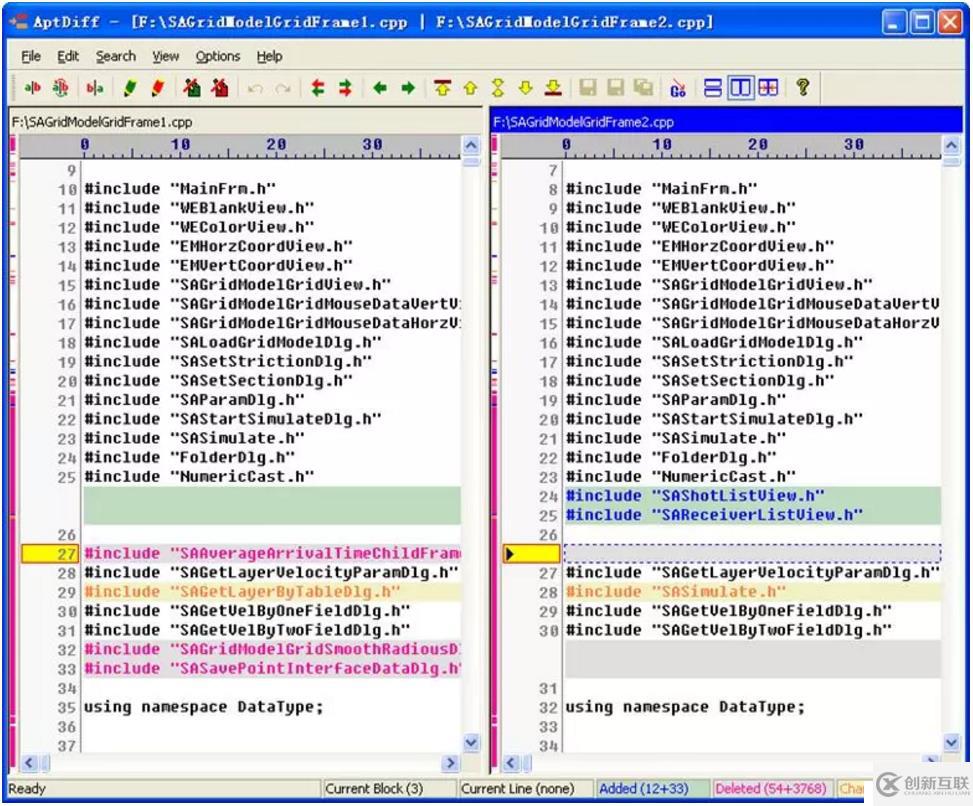Open the Options menu
Image resolution: width=973 pixels, height=806 pixels.
[218, 56]
